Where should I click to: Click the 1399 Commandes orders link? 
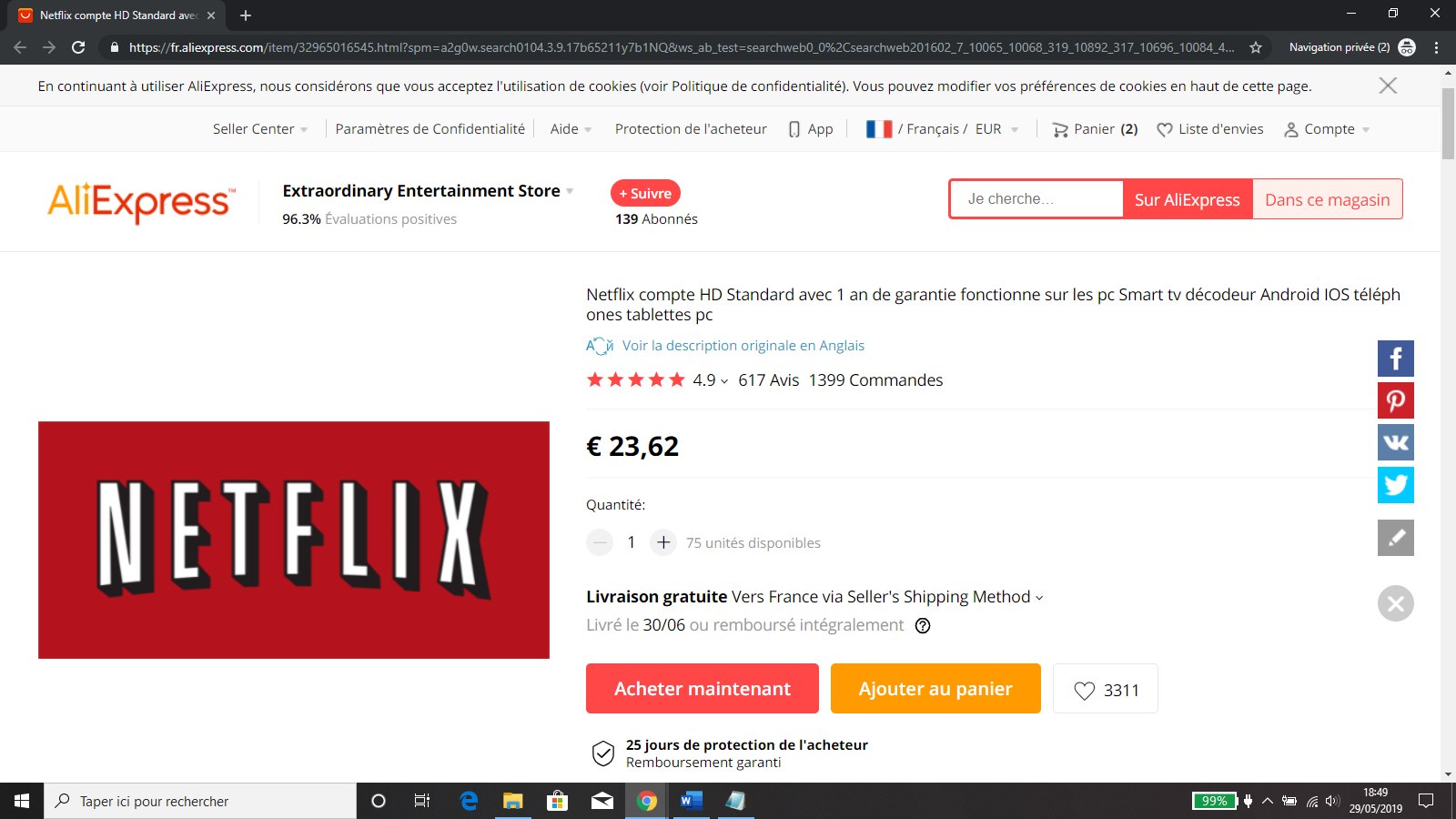875,380
